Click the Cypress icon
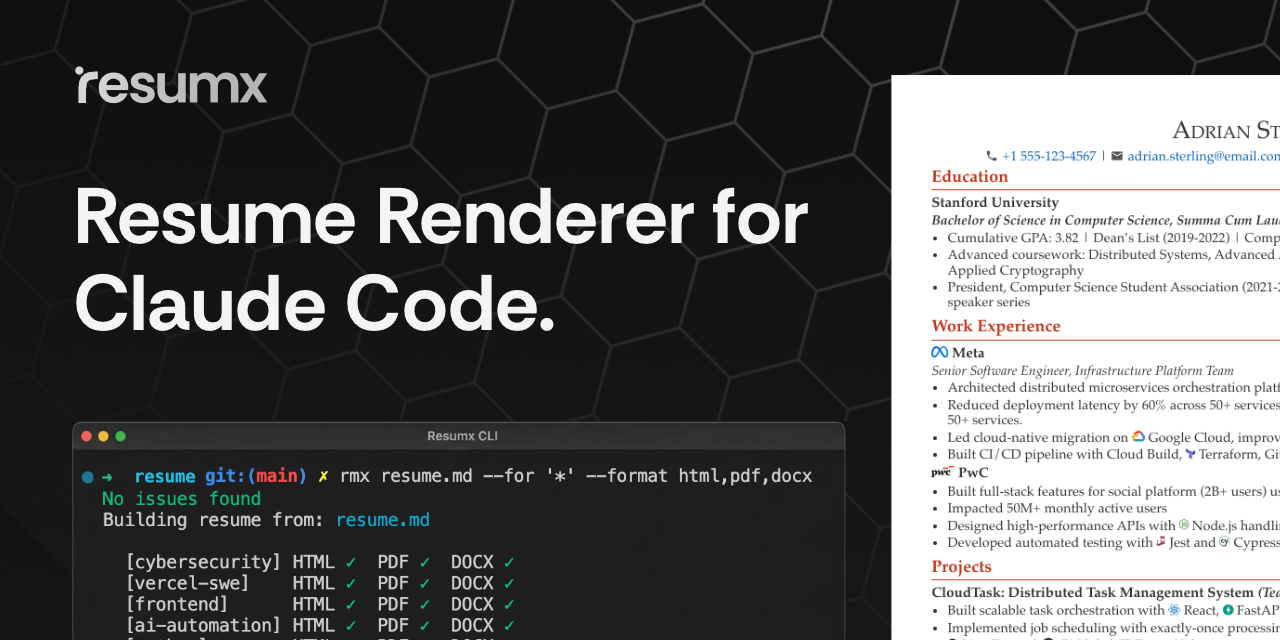 coord(1224,542)
